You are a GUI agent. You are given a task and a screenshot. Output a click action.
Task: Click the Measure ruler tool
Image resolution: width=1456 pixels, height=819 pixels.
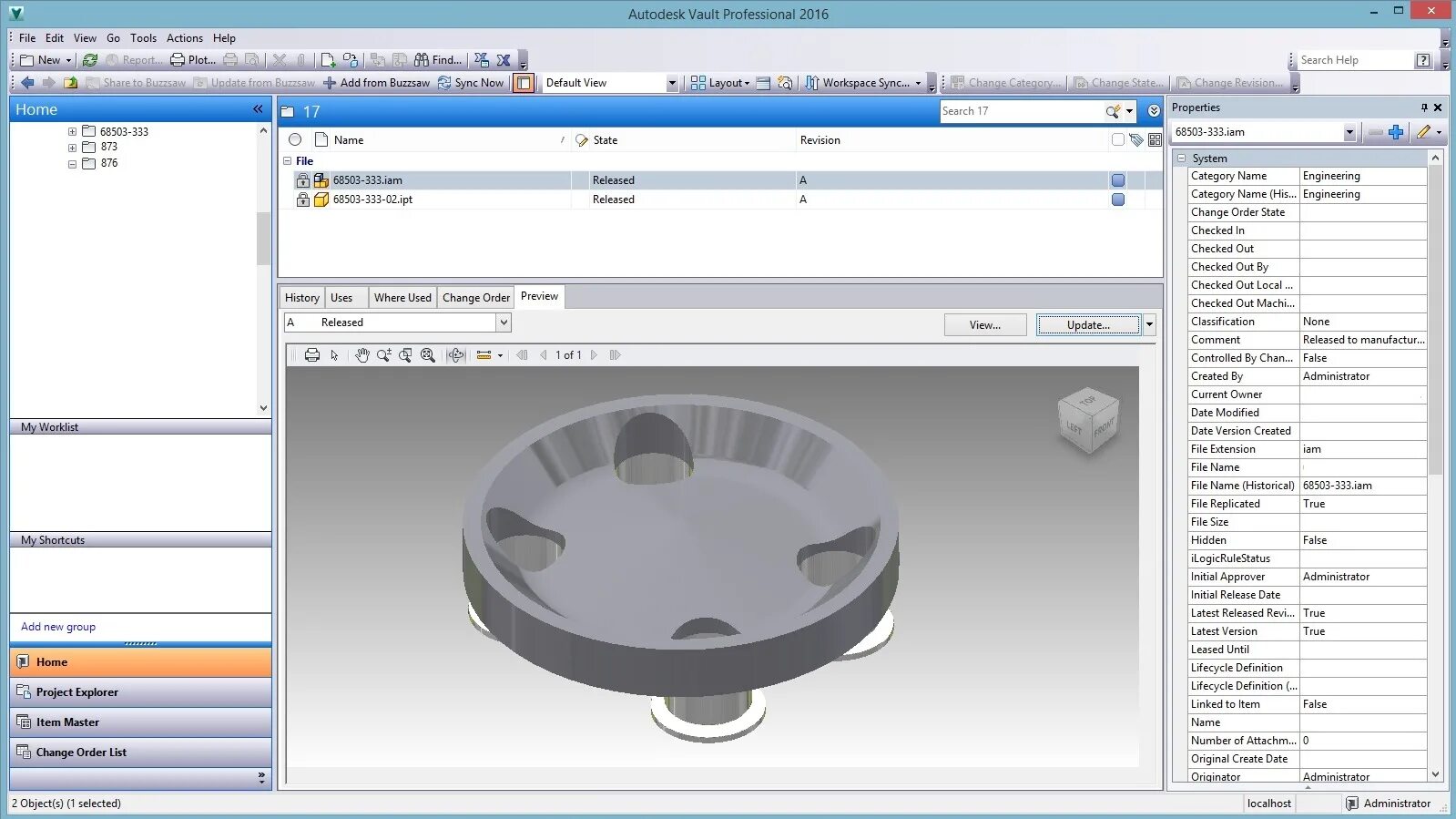484,355
